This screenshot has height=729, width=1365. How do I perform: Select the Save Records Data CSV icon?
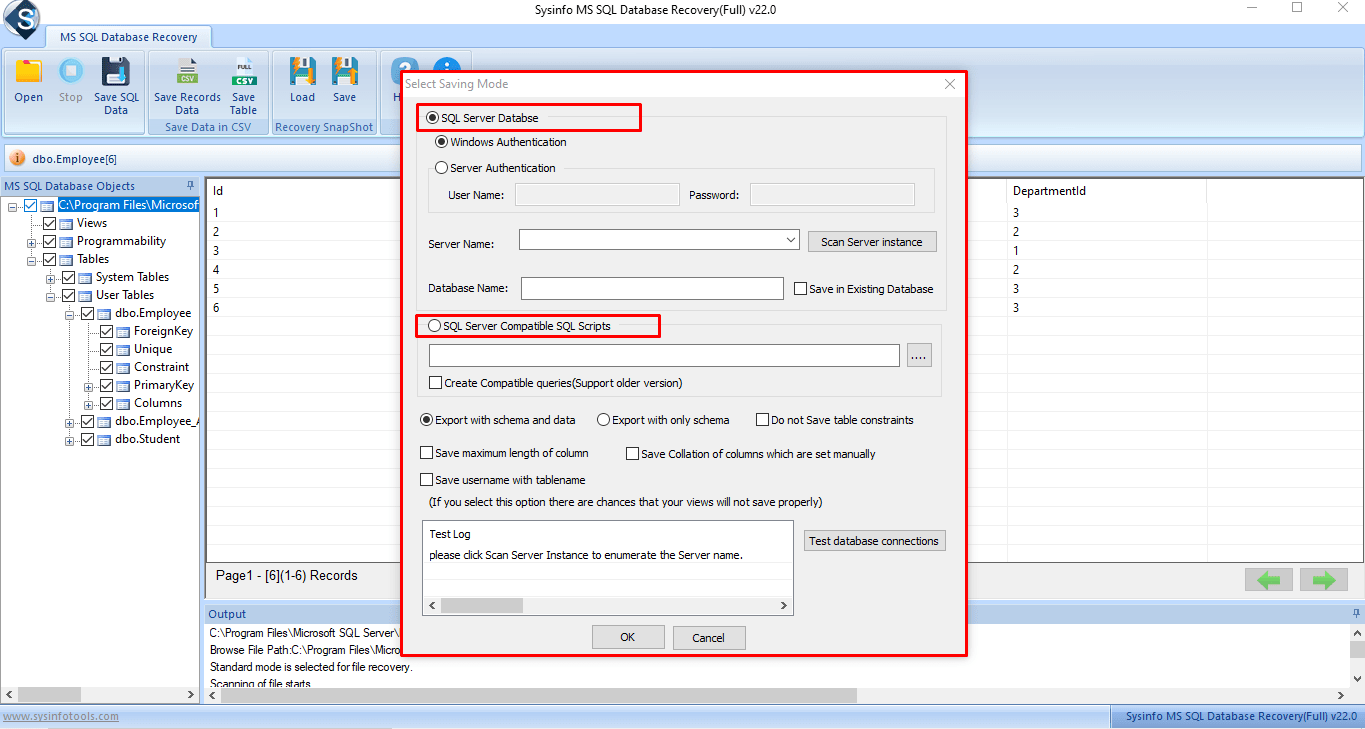tap(186, 80)
